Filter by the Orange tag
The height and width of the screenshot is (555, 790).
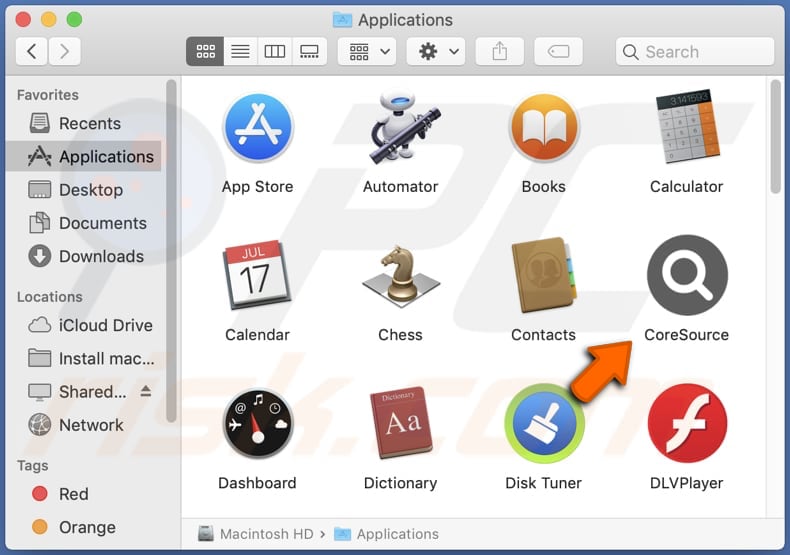[83, 527]
